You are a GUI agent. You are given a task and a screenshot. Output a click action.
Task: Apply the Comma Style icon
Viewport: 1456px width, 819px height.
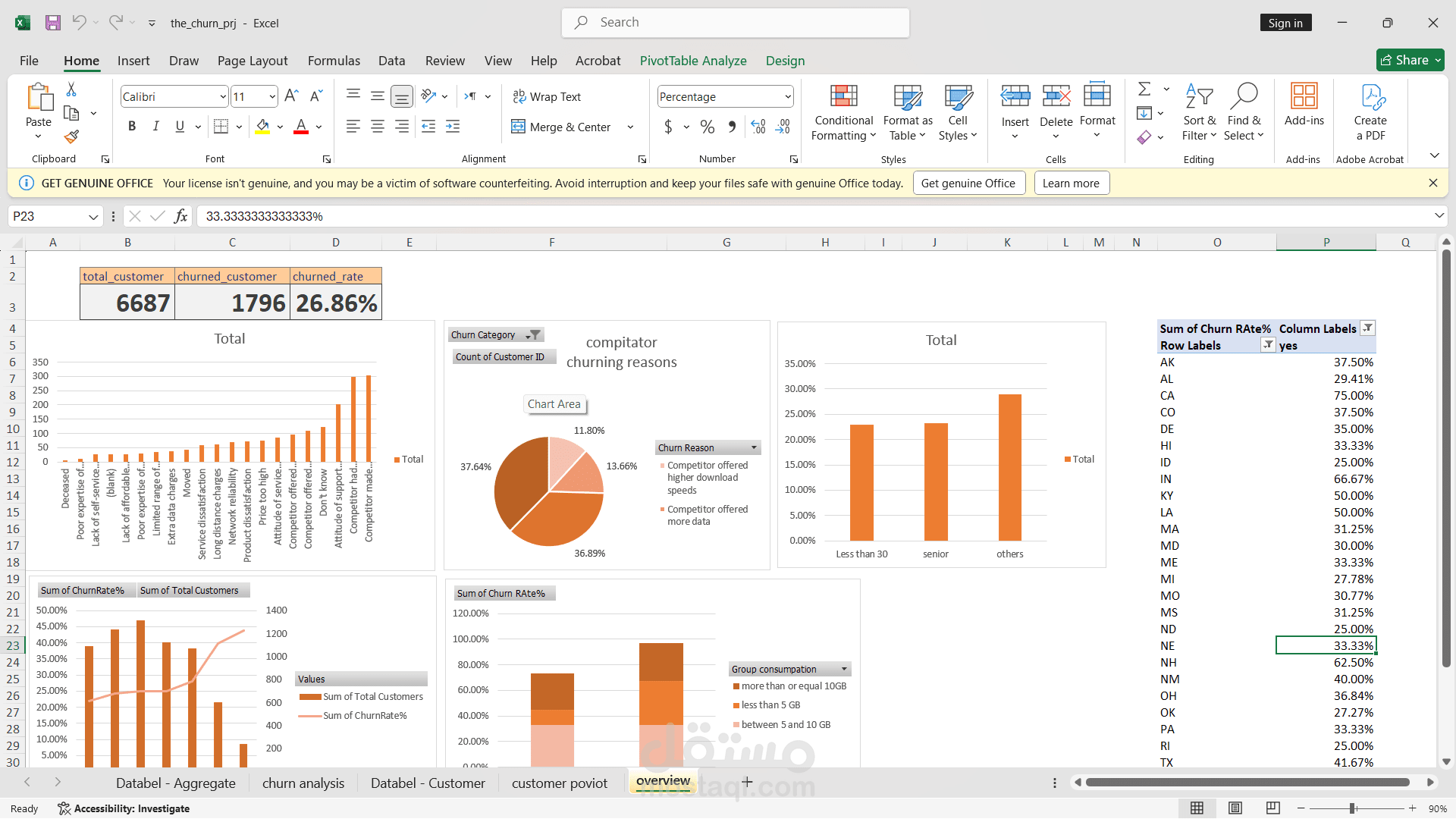coord(732,127)
